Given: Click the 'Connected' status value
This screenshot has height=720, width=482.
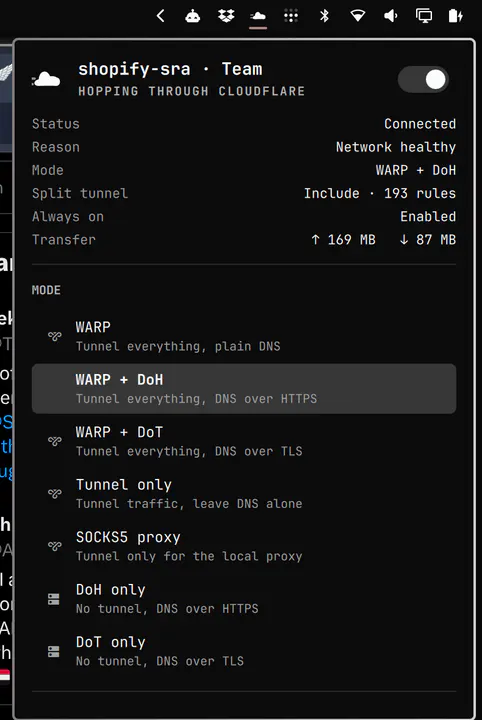Looking at the screenshot, I should (420, 124).
